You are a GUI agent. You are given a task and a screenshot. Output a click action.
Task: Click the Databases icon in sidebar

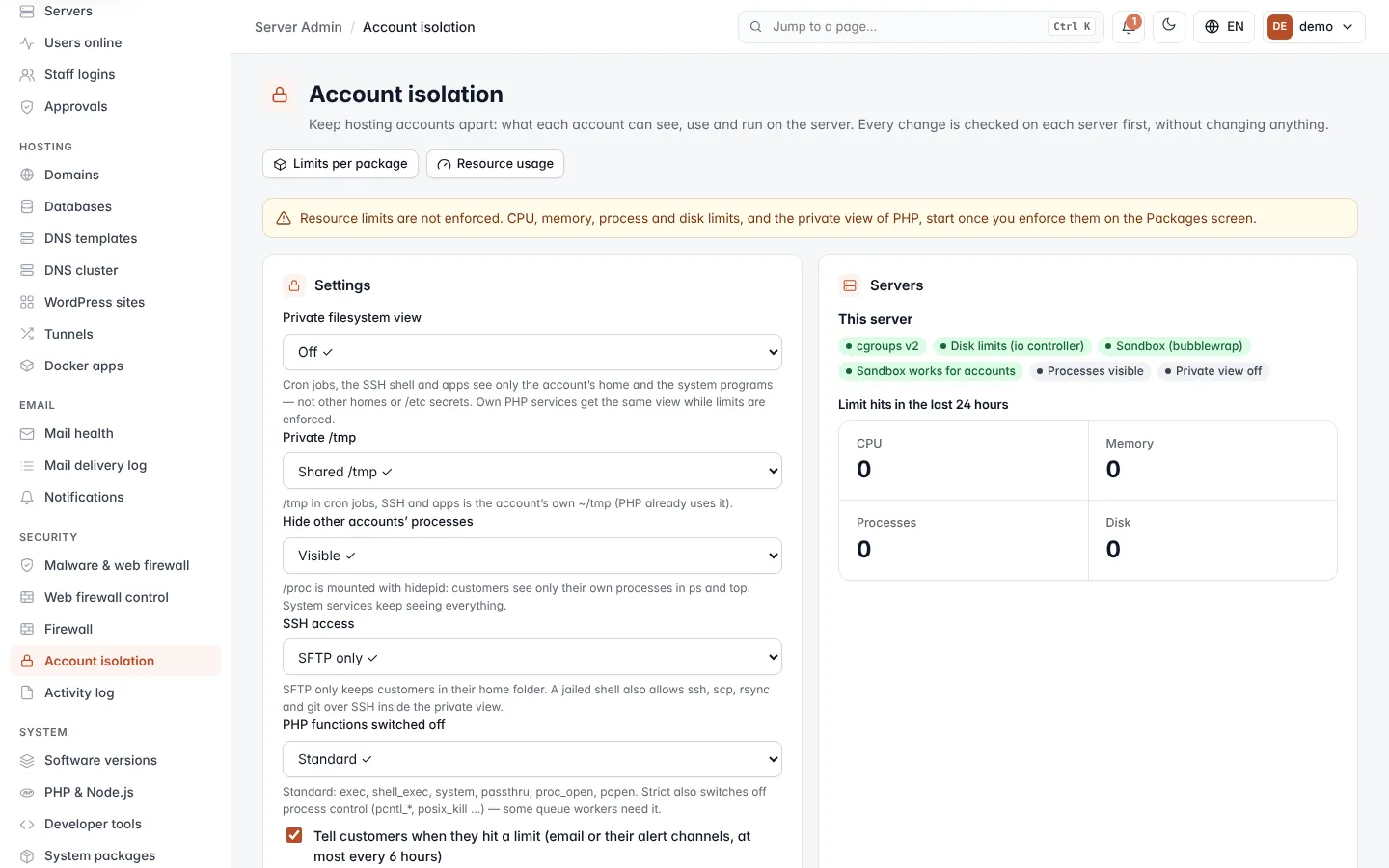click(27, 206)
